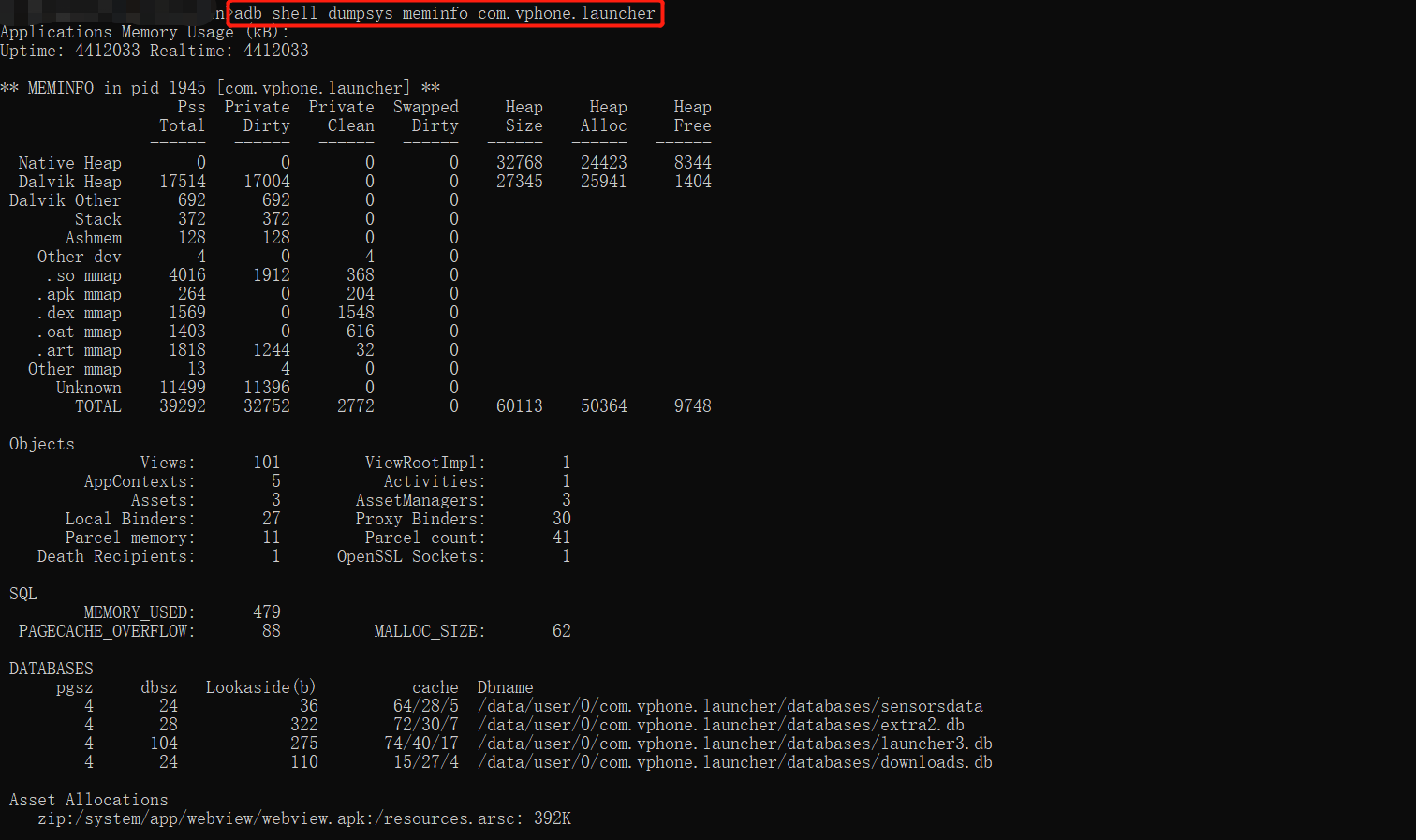Viewport: 1416px width, 840px height.
Task: Click the 'Death Recipients:' label
Action: point(117,556)
